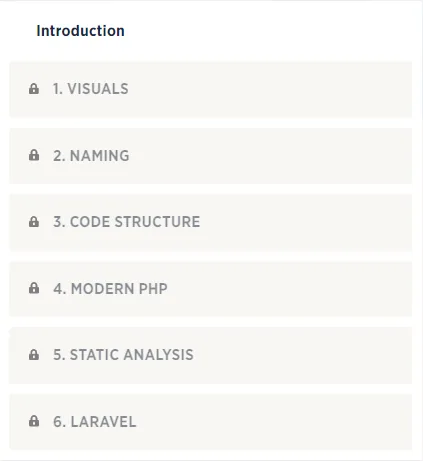Tap the lock icon beside 5. STATIC ANALYSIS

click(34, 355)
